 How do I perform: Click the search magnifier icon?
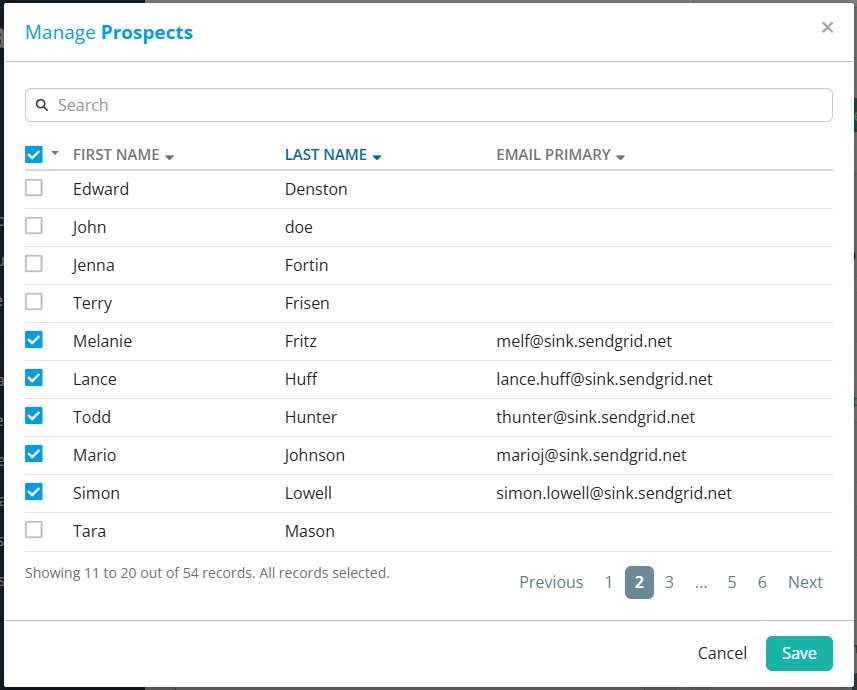[x=42, y=105]
